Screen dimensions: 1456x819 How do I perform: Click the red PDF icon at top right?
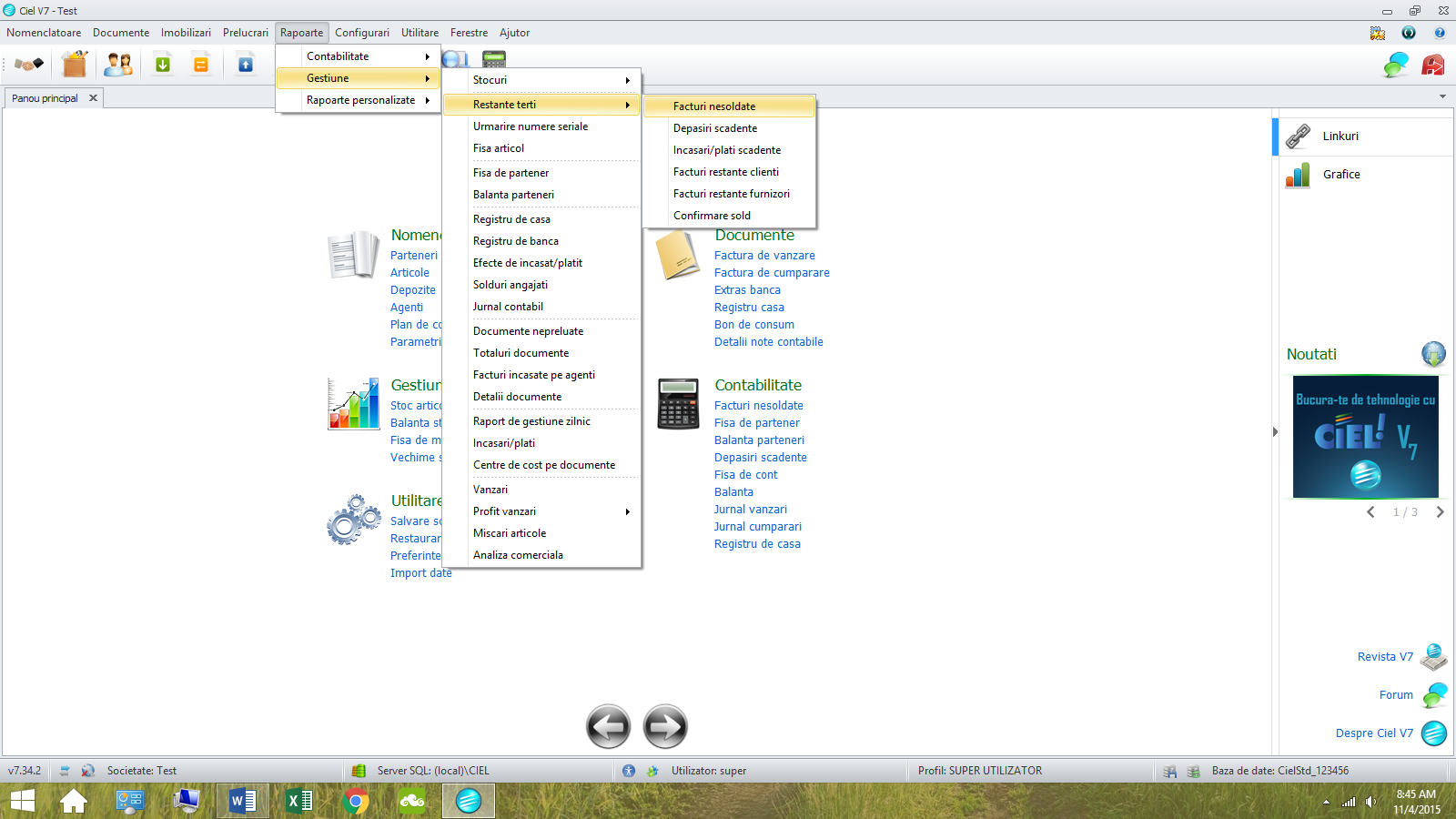(x=1433, y=65)
